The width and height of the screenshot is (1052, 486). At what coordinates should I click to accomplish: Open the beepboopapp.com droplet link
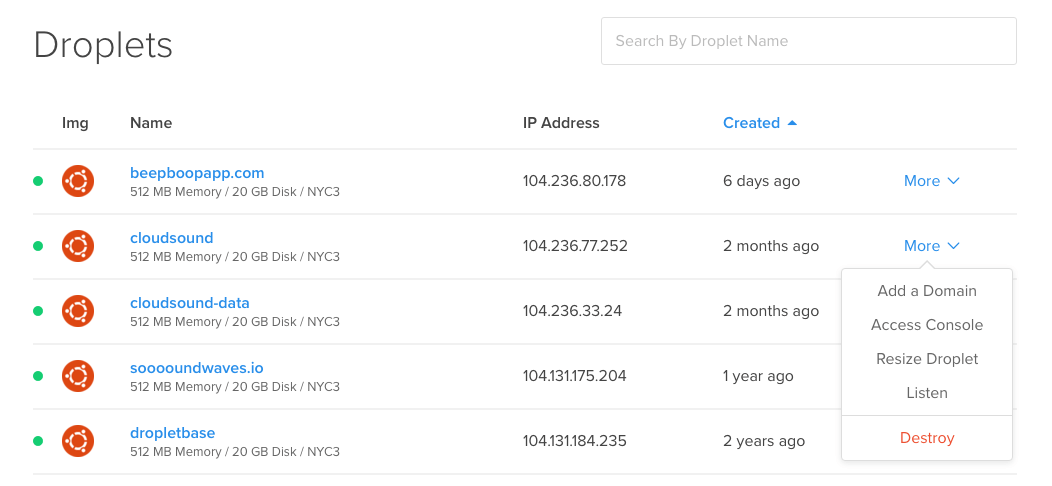[197, 173]
